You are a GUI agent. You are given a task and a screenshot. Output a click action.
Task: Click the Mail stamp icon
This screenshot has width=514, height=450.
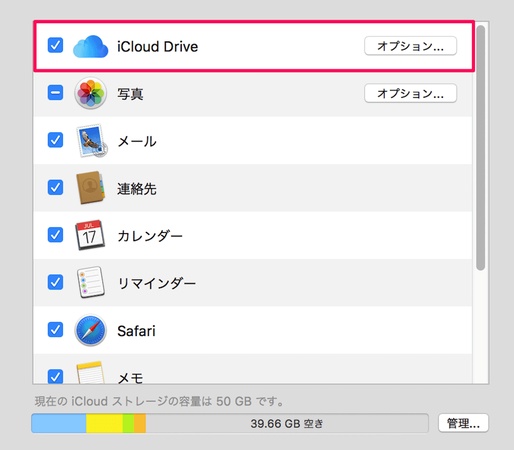click(x=91, y=141)
